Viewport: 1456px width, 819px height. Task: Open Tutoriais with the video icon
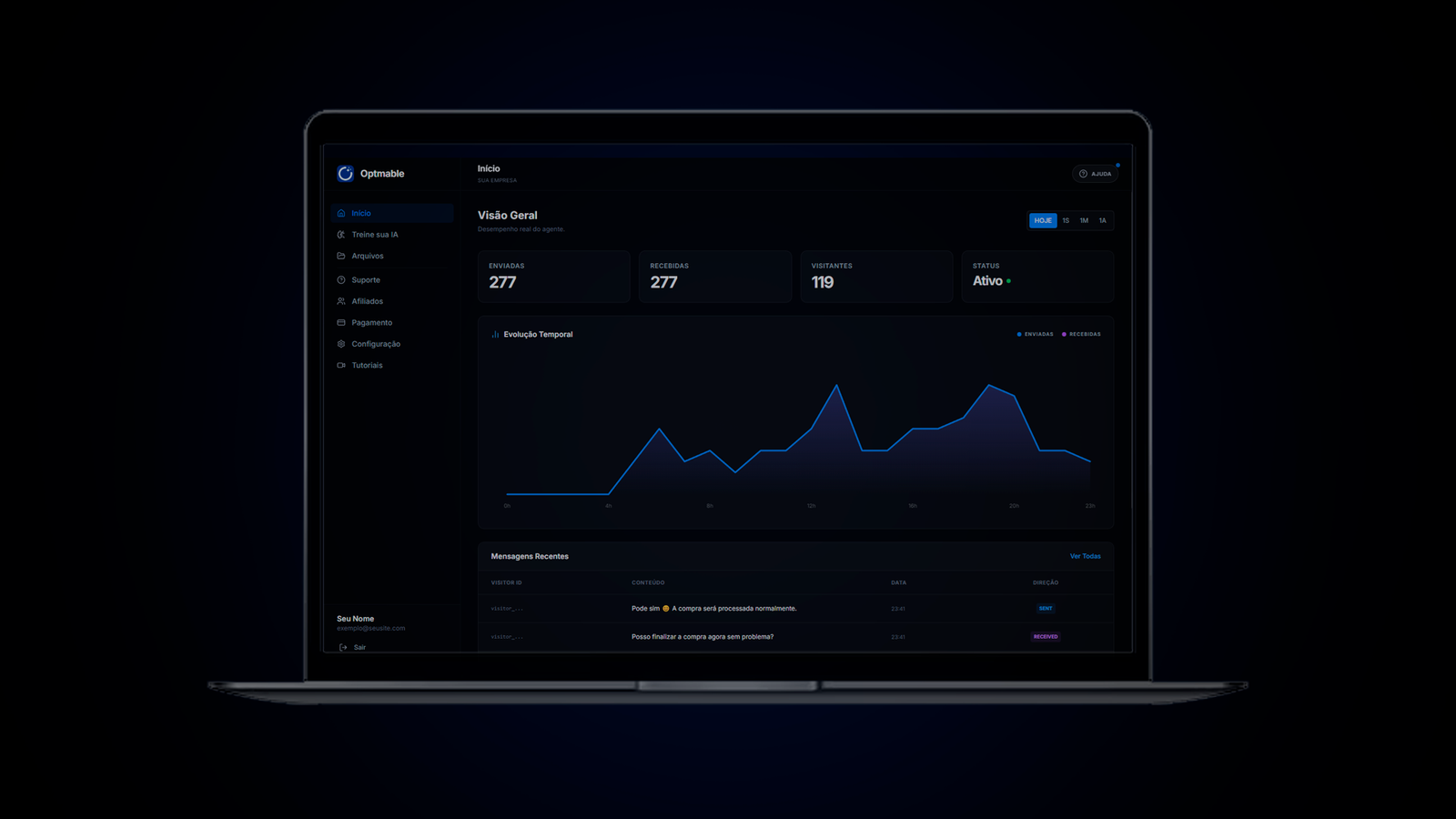[341, 365]
